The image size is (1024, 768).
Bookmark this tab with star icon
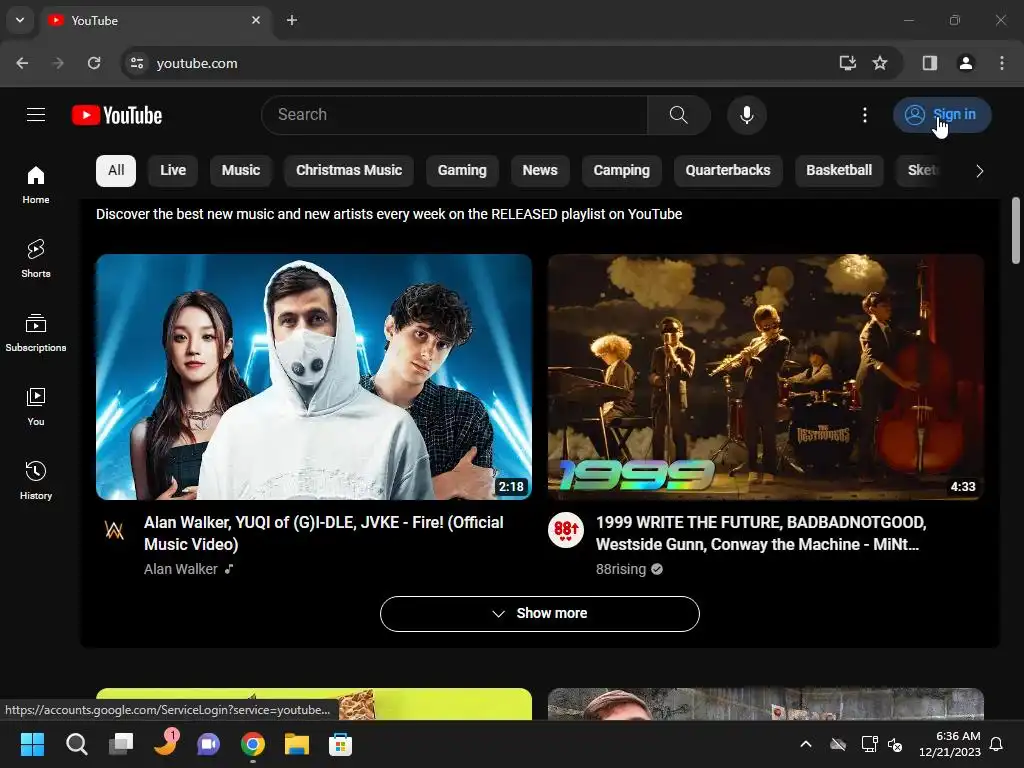click(880, 63)
